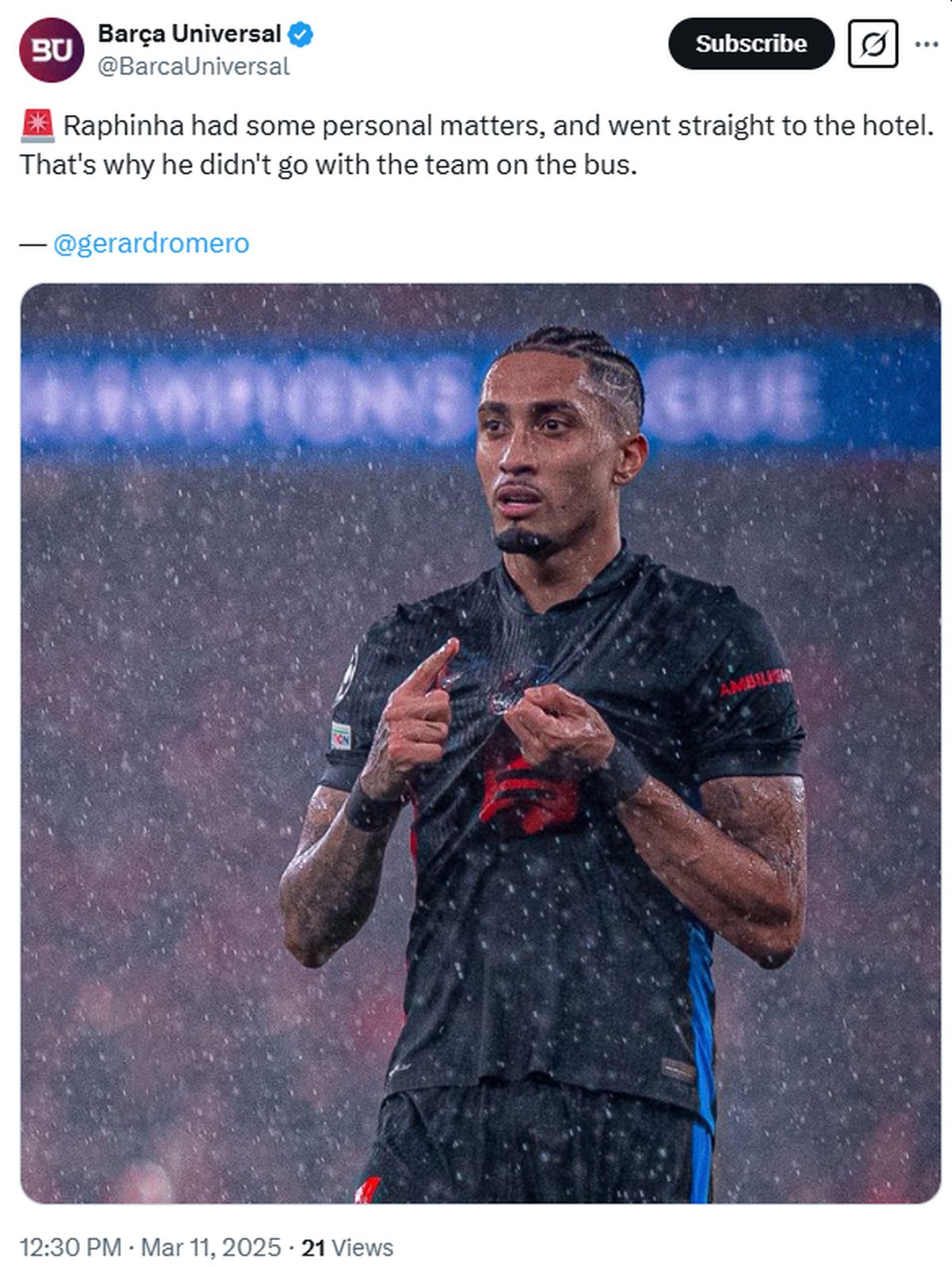
Task: Subscribe to Barça Universal
Action: pos(751,44)
